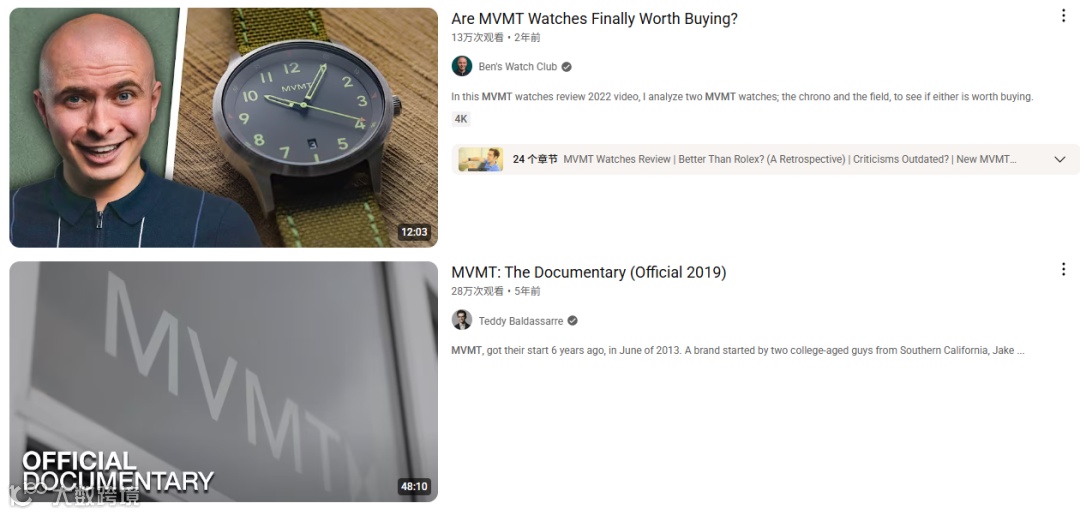Expand the chapters list bar
1080x515 pixels.
tap(765, 159)
